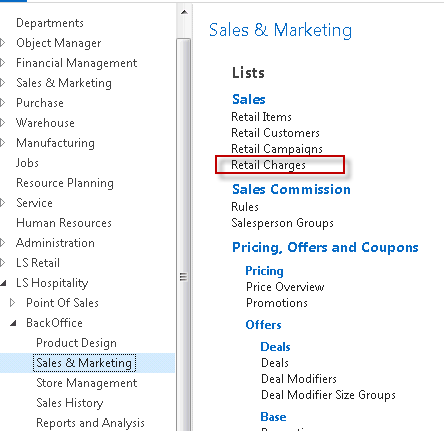Open the Departments root item
Screen dimensions: 444x431
pyautogui.click(x=50, y=23)
